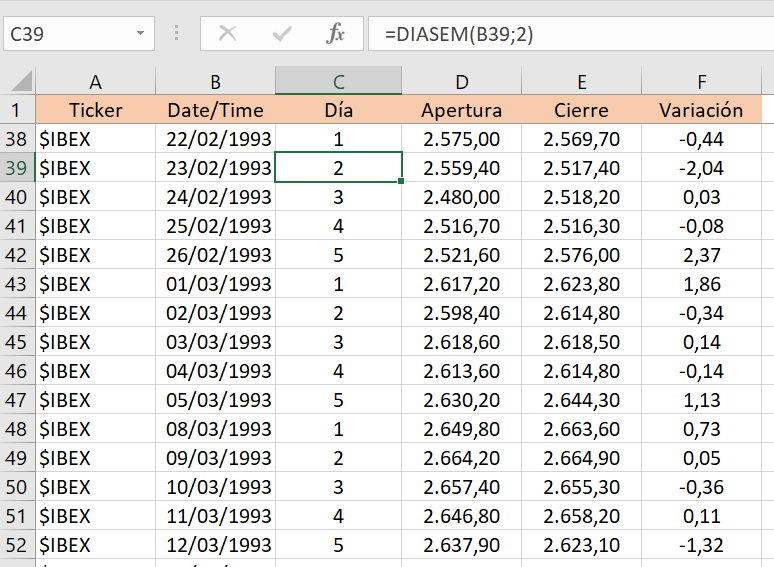Click the Variación header cell
The height and width of the screenshot is (567, 774).
coord(701,110)
